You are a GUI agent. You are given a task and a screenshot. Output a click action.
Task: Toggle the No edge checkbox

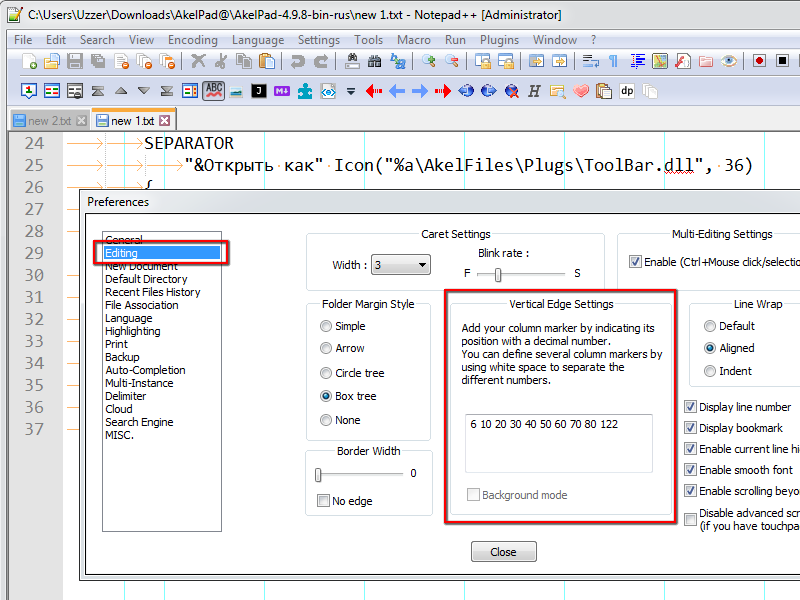tap(323, 501)
